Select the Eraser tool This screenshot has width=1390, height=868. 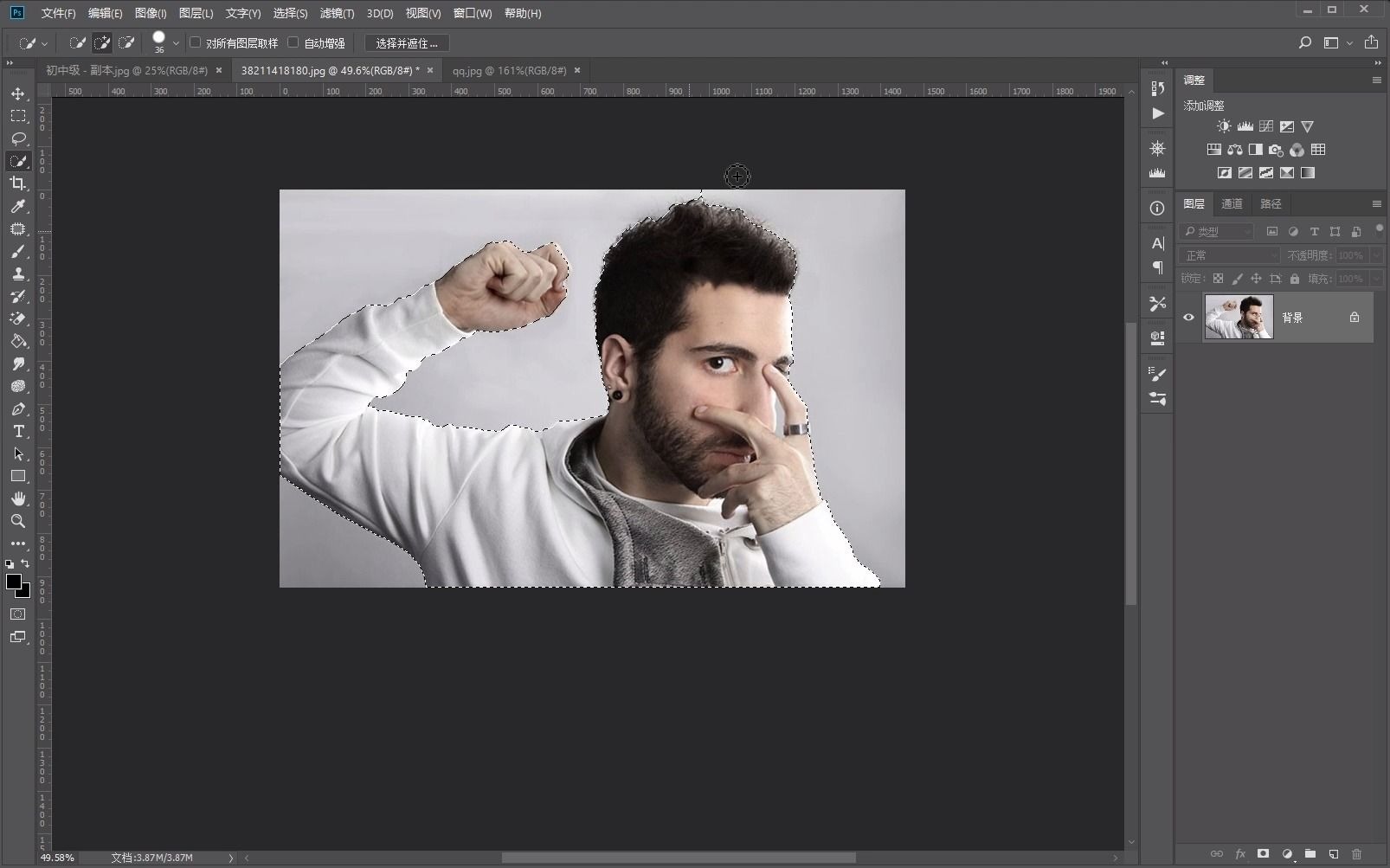click(x=18, y=318)
